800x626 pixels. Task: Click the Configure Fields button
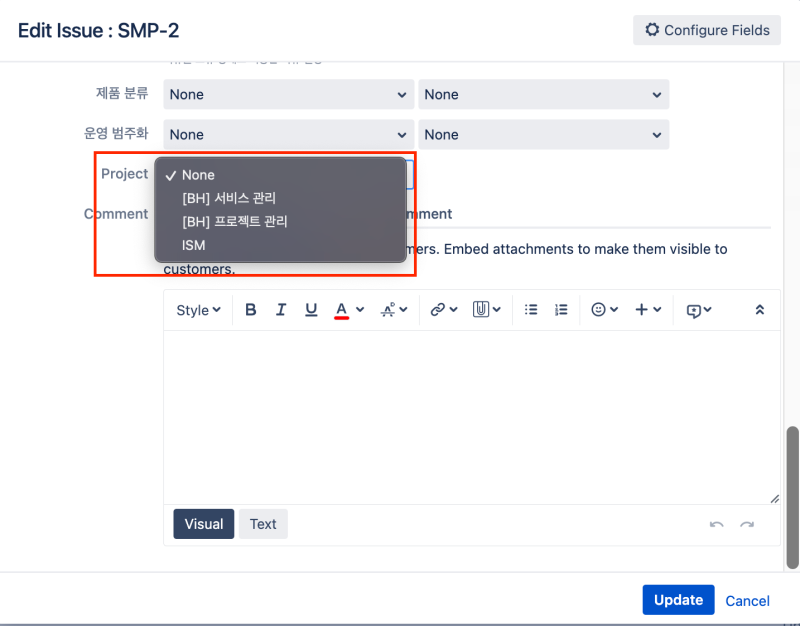(707, 30)
